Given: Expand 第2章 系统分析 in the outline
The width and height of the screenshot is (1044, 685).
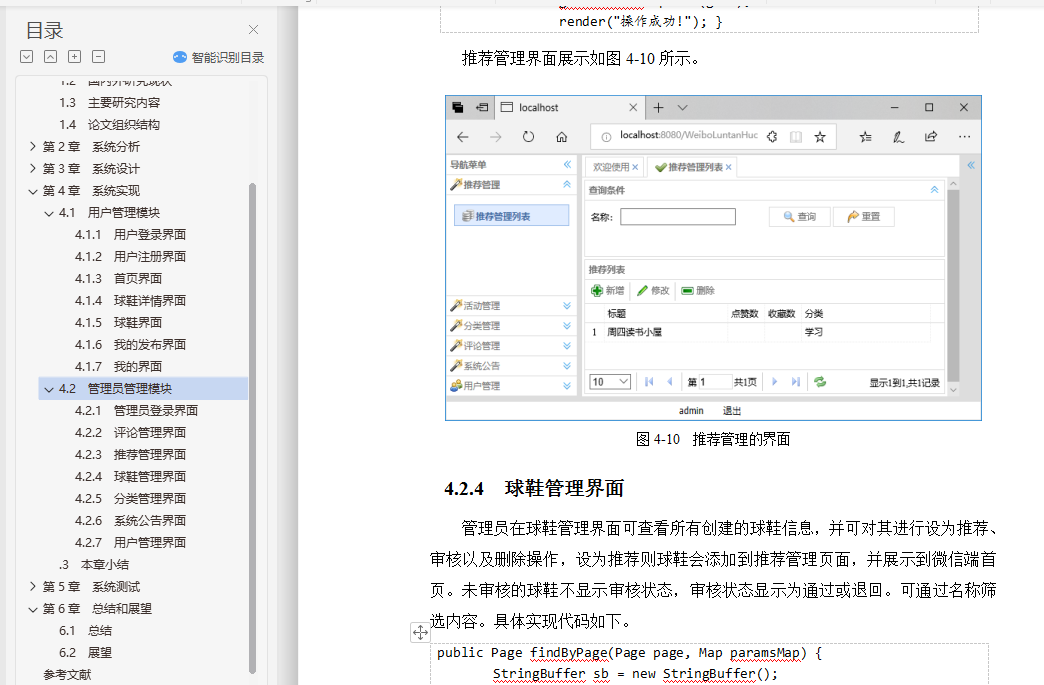Looking at the screenshot, I should (x=33, y=146).
